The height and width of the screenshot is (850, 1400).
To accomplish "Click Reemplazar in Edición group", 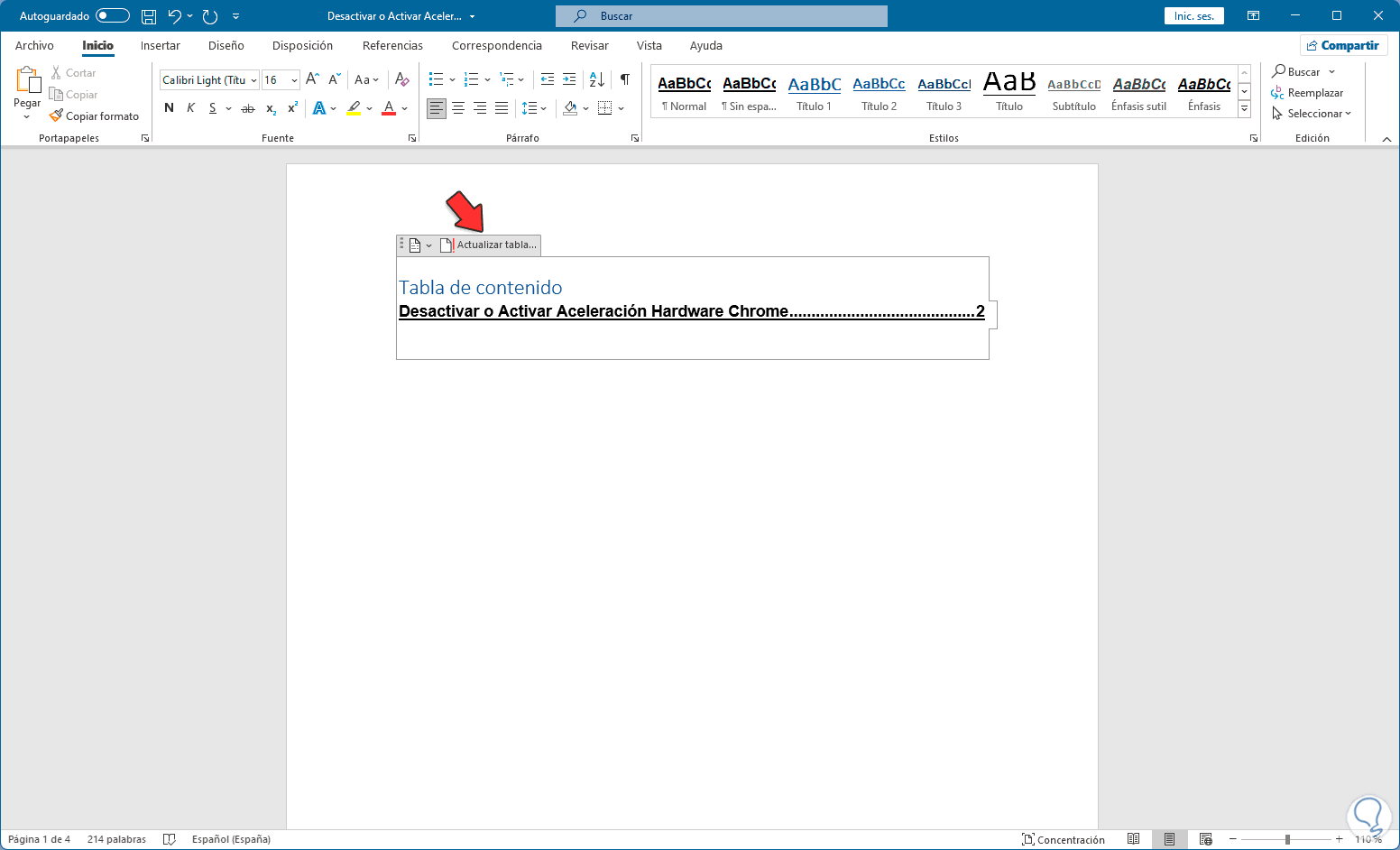I will pos(1307,93).
